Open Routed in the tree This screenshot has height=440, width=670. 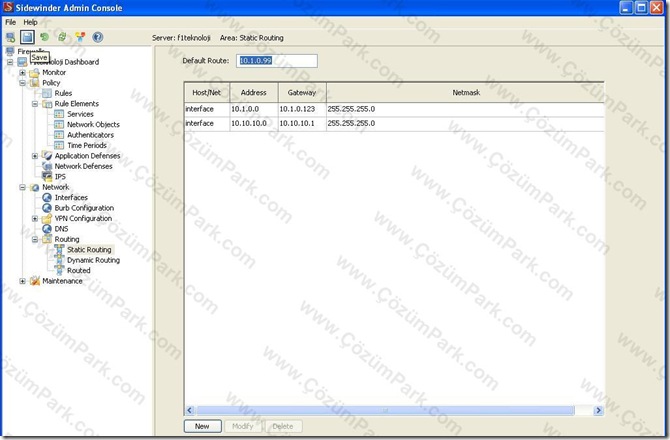pyautogui.click(x=79, y=270)
